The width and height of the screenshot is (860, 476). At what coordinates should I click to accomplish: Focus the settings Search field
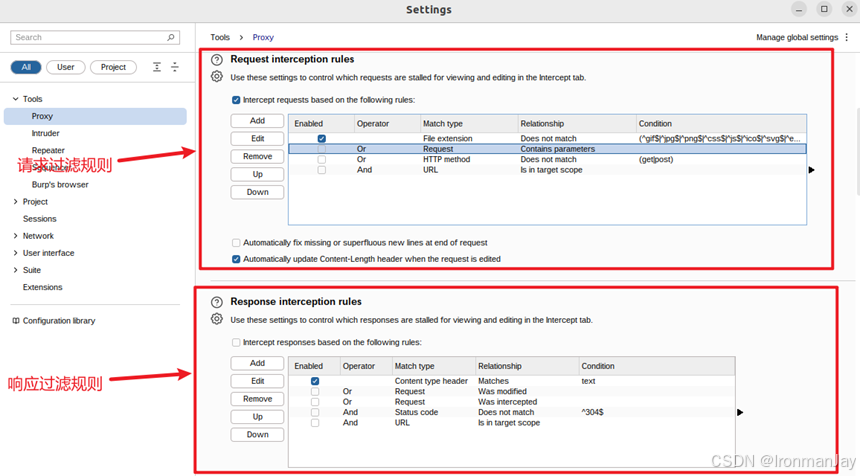[x=95, y=37]
